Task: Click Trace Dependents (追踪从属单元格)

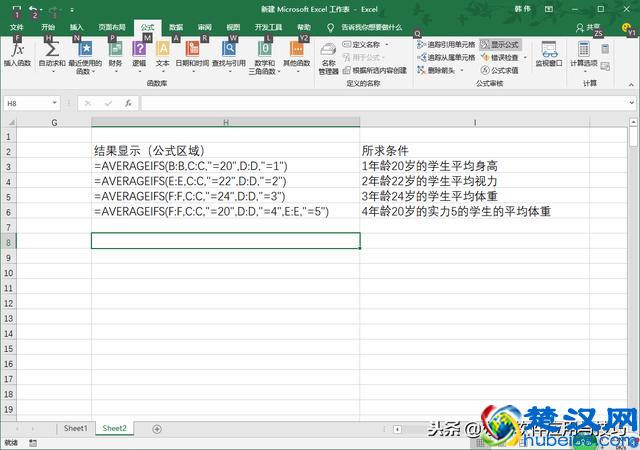Action: tap(446, 57)
